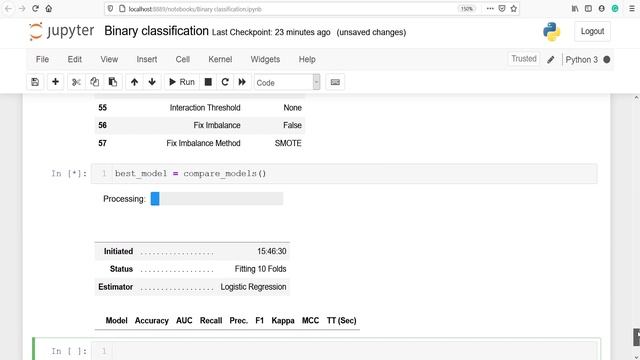The height and width of the screenshot is (360, 640).
Task: Click the '15:46:30' initiated time
Action: 272,251
